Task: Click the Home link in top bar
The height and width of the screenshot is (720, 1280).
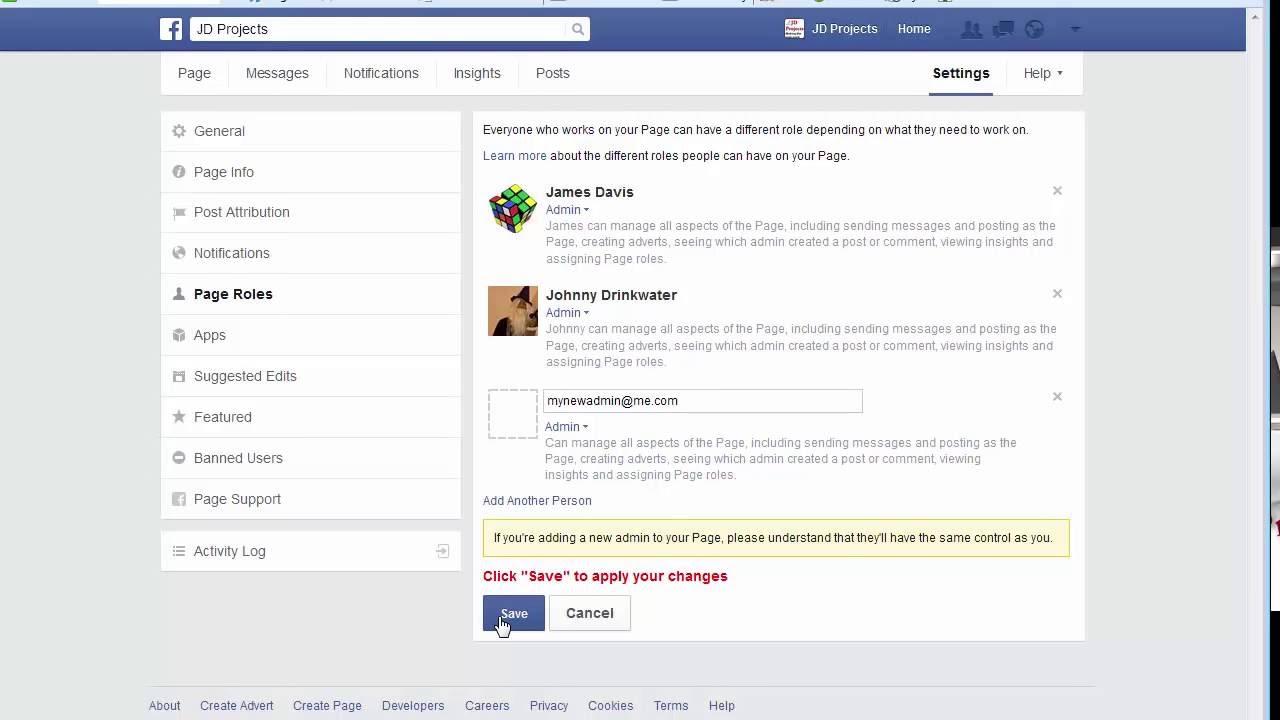Action: tap(914, 29)
